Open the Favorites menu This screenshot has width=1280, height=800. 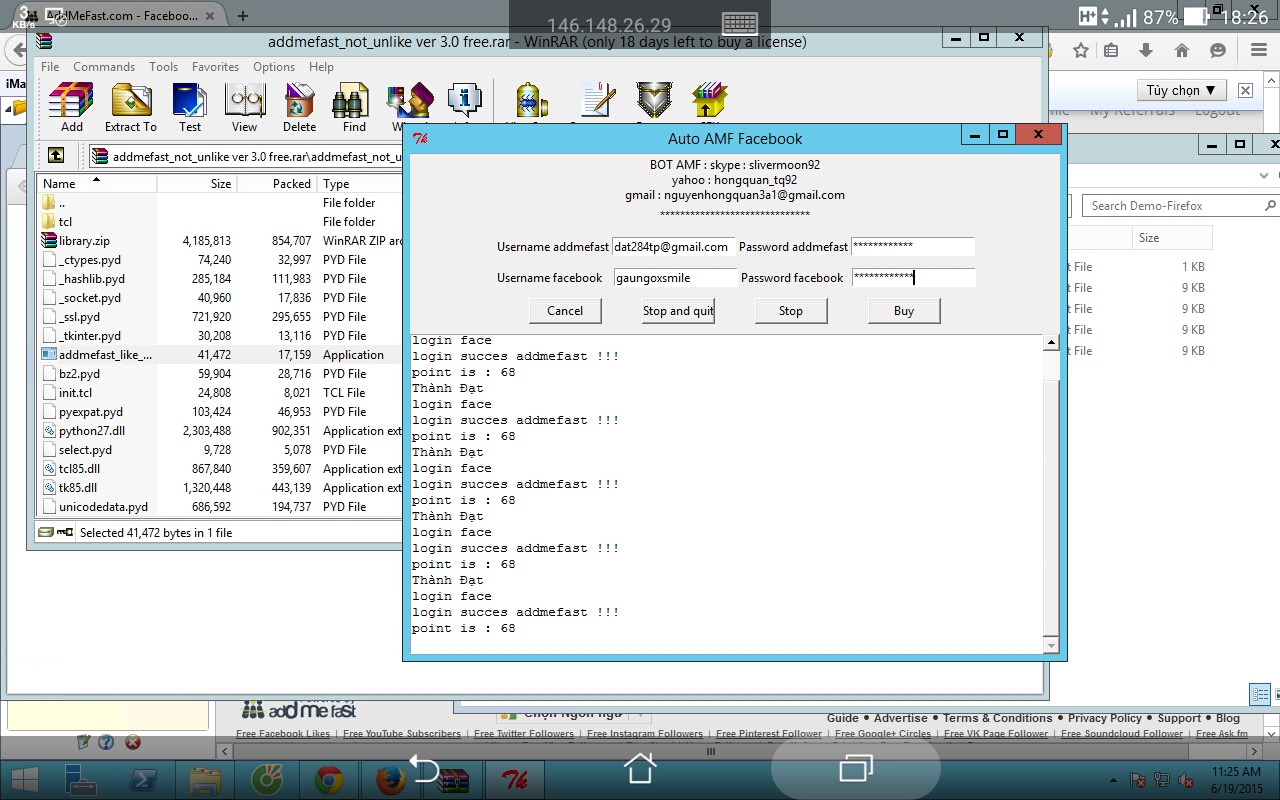click(x=215, y=67)
